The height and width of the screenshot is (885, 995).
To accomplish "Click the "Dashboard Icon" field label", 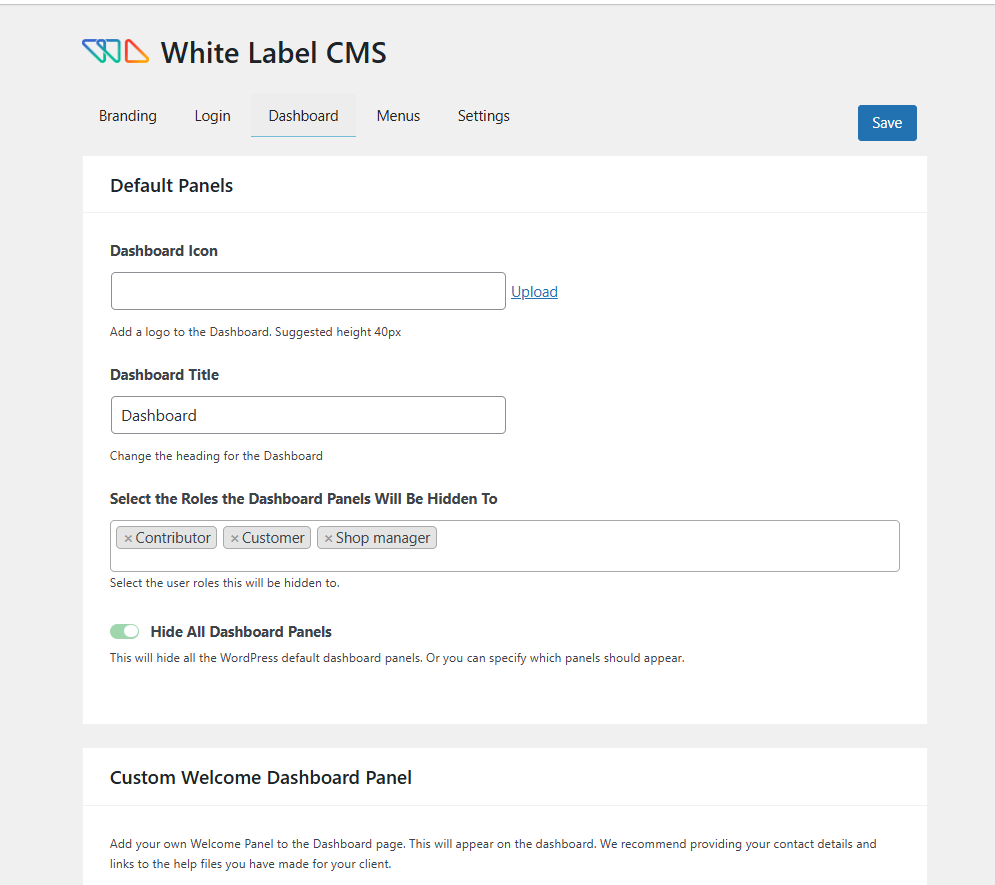I will point(164,251).
